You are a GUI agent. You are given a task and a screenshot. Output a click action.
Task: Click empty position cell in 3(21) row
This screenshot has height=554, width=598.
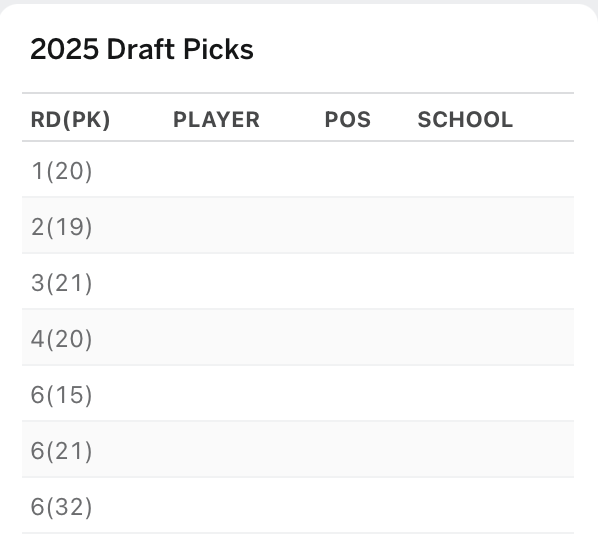click(x=363, y=281)
